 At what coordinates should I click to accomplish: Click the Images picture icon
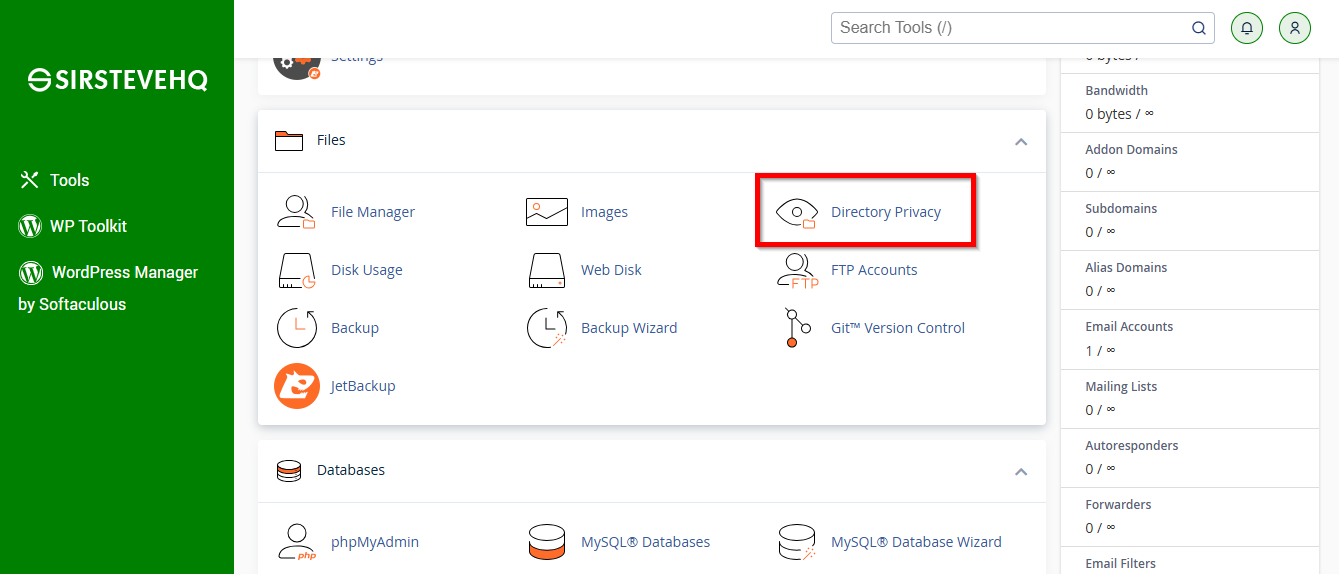[x=547, y=212]
